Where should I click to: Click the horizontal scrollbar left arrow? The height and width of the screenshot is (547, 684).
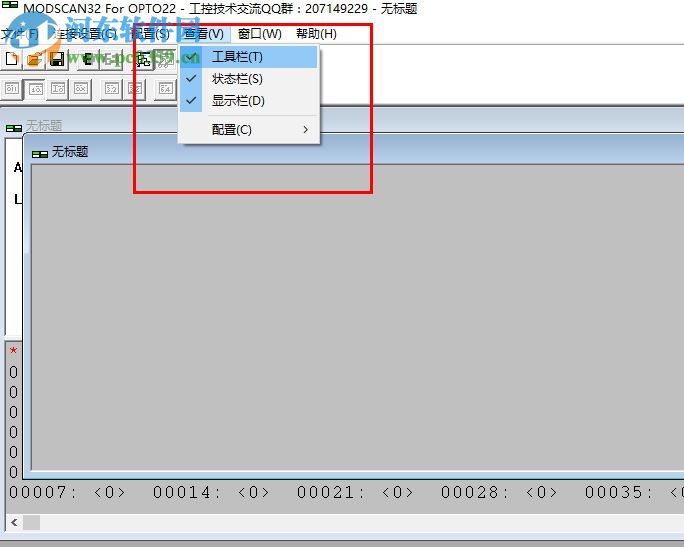(14, 522)
